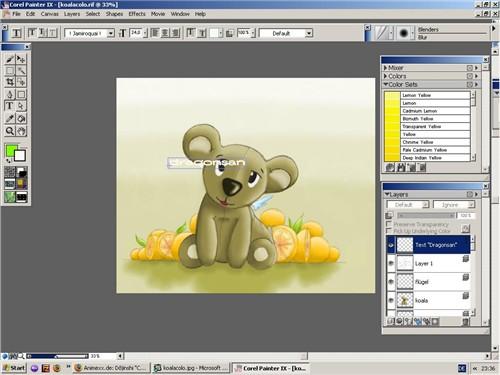Open the Ignore composite depth dropdown
This screenshot has width=500, height=375.
click(x=453, y=205)
